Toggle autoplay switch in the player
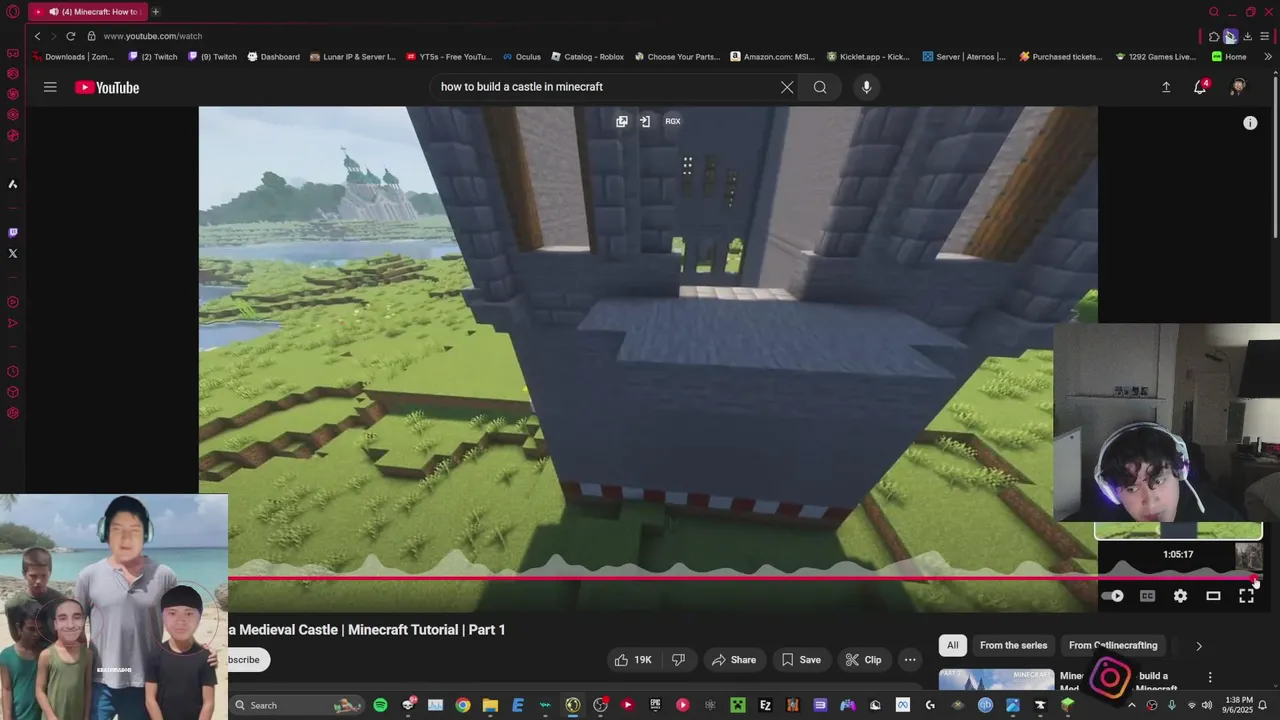Image resolution: width=1280 pixels, height=720 pixels. pos(1113,596)
